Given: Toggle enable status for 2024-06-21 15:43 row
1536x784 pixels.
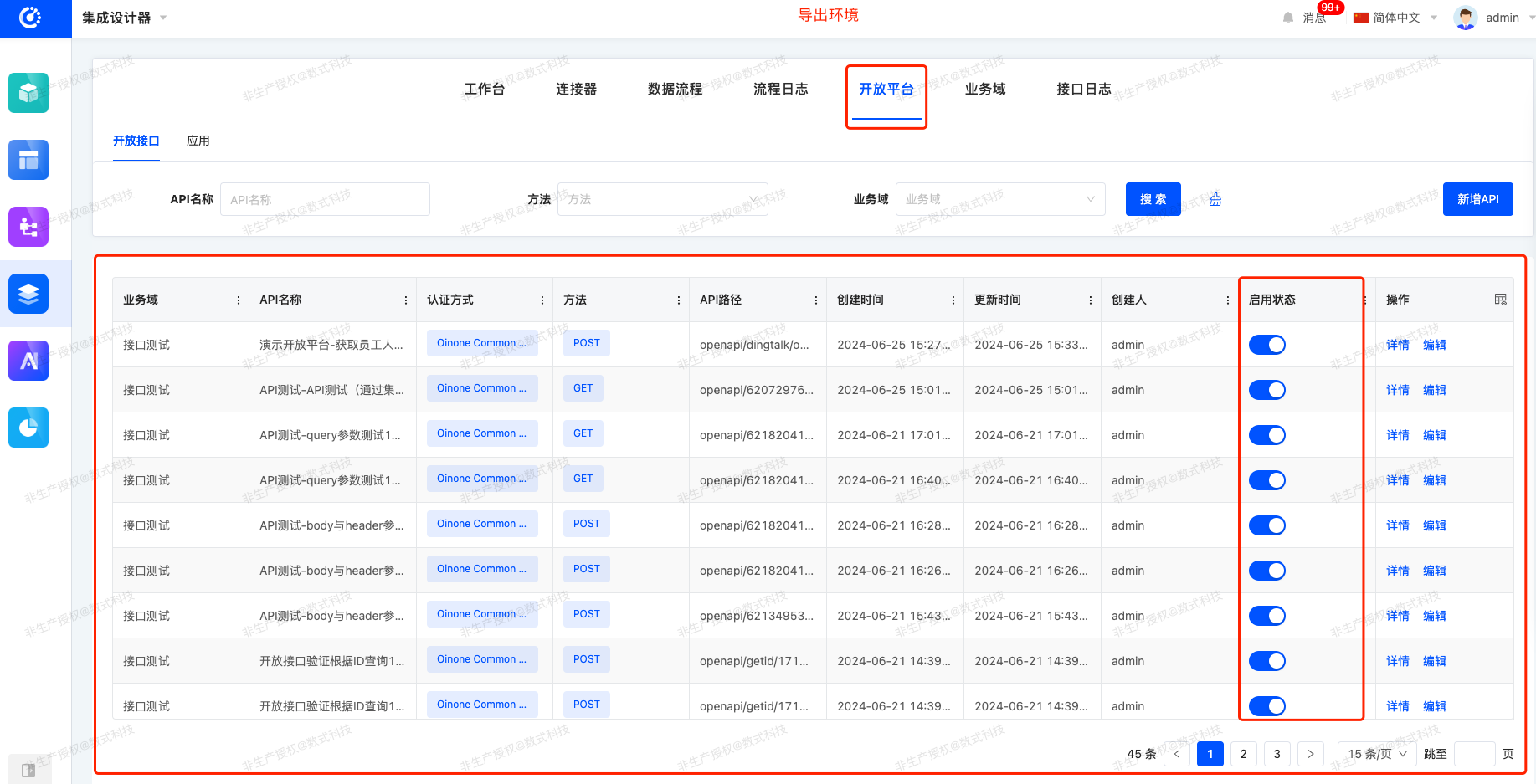Looking at the screenshot, I should 1267,616.
